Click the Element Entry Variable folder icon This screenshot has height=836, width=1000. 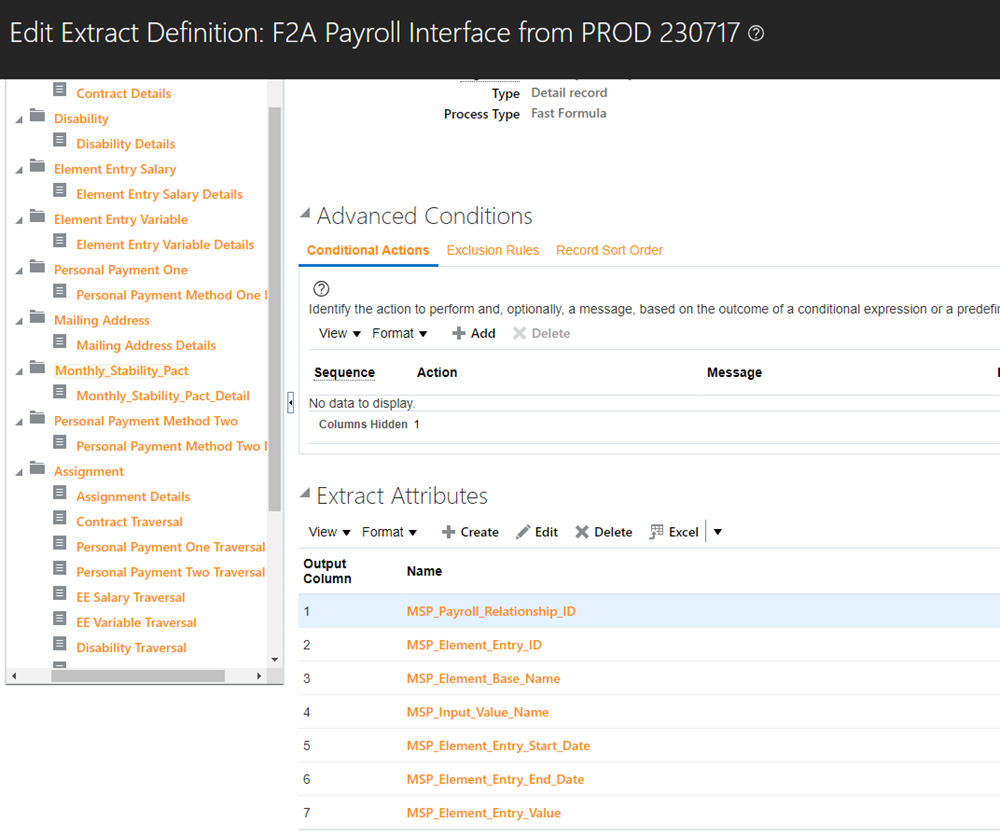click(38, 216)
